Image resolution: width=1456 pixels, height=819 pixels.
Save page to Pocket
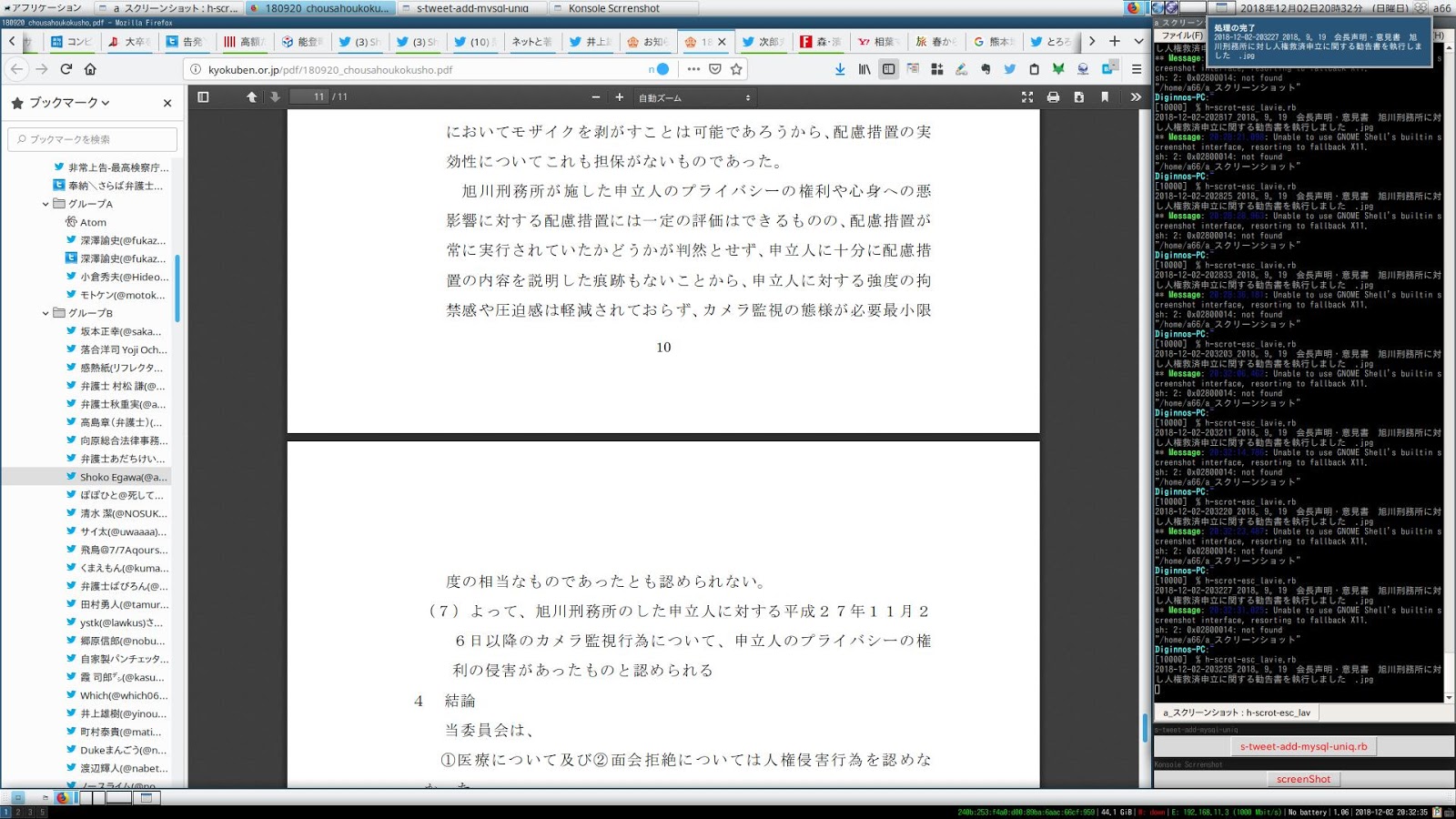point(715,69)
